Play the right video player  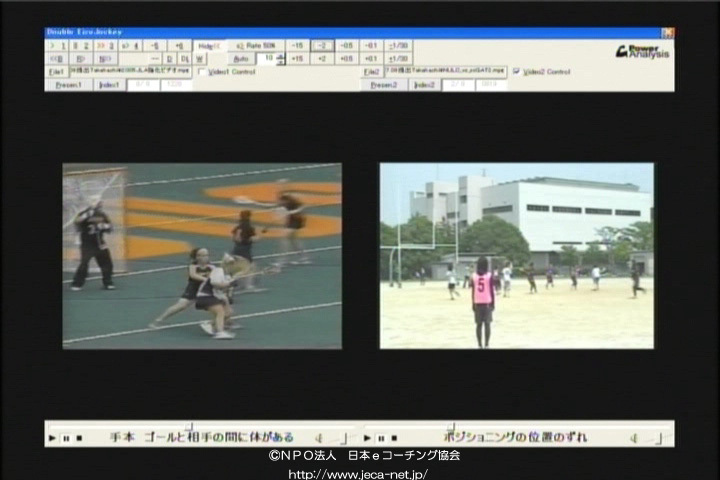(367, 438)
